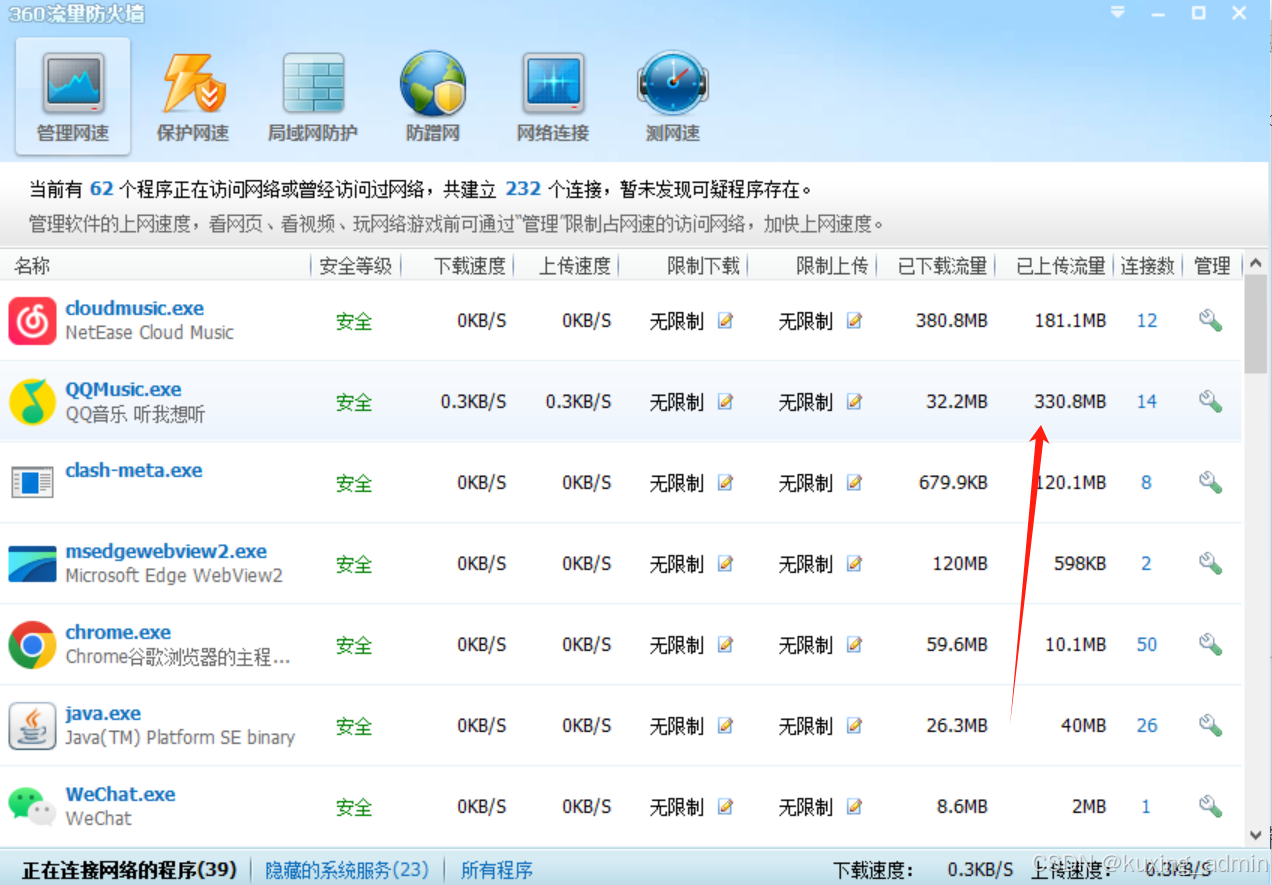Open chrome.exe program name link
The image size is (1272, 885).
point(118,633)
